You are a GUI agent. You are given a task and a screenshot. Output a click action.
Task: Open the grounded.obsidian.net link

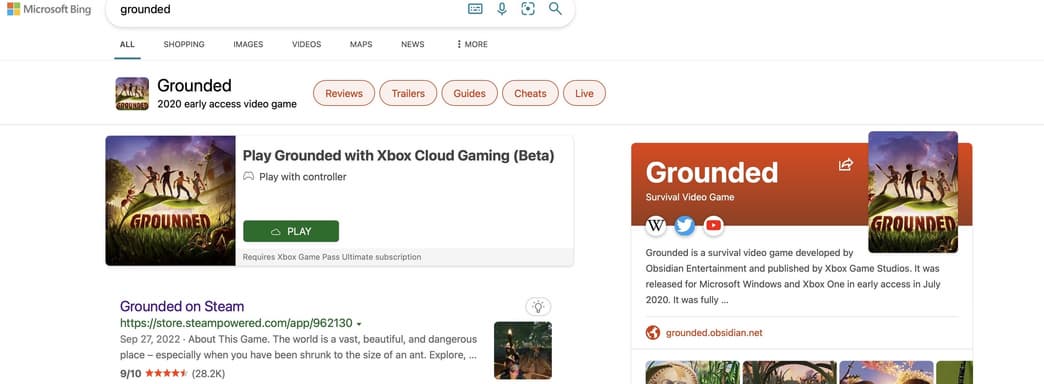[x=714, y=333]
